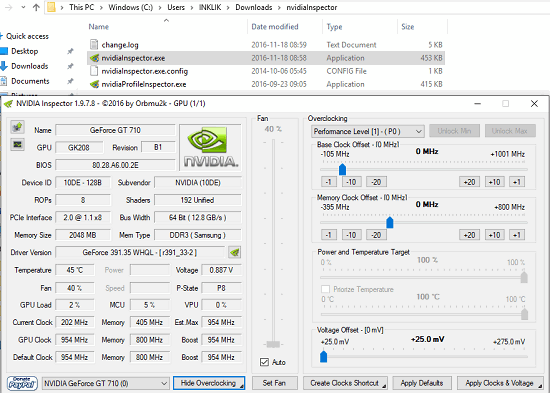Open the Explorer recent locations dropdown arrow
Screen dimensions: 550x393
pyautogui.click(x=23, y=7)
